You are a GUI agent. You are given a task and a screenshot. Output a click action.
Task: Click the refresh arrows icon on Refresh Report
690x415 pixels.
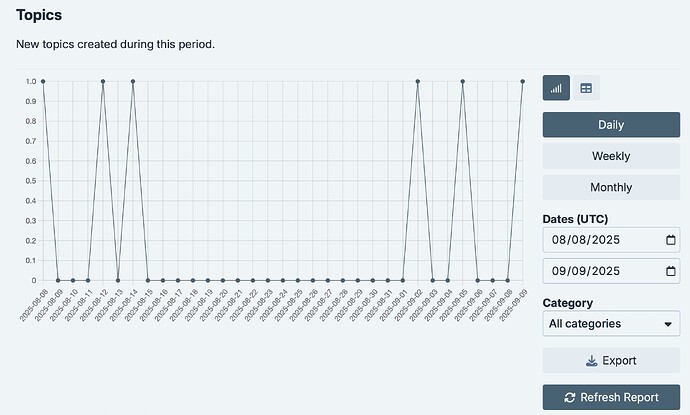570,397
